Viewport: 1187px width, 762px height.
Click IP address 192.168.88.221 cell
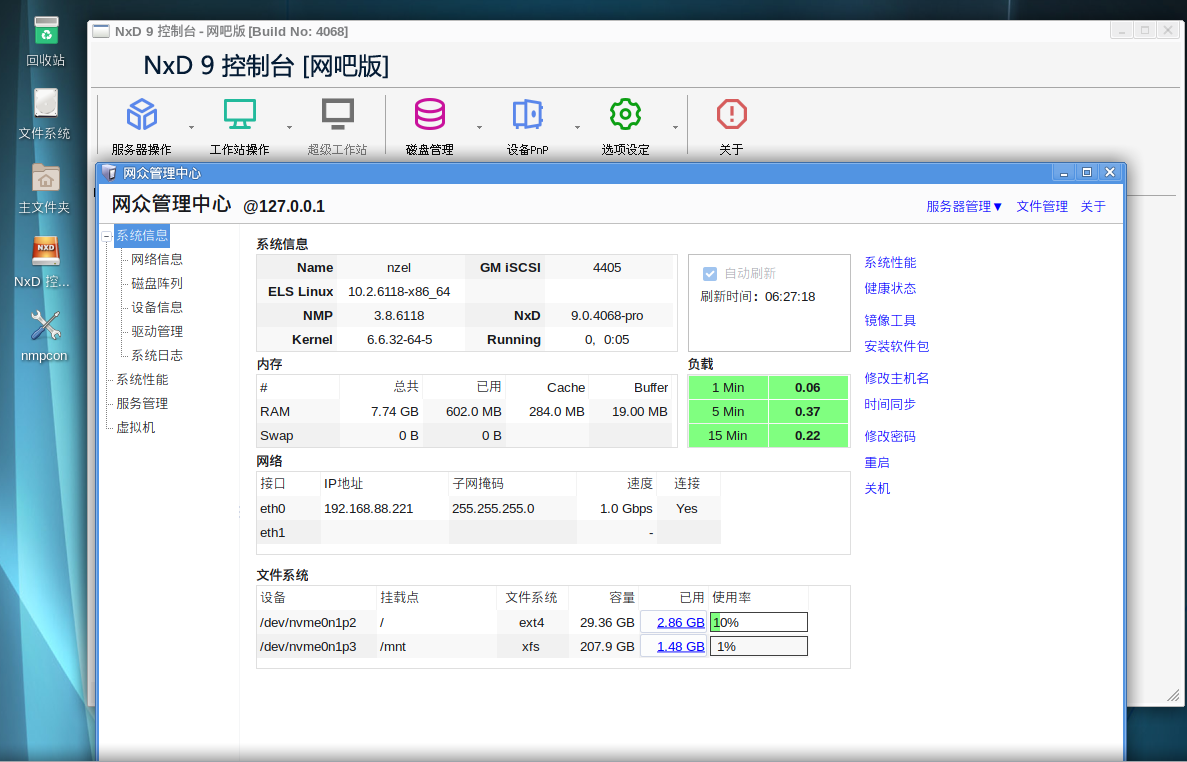(x=369, y=509)
